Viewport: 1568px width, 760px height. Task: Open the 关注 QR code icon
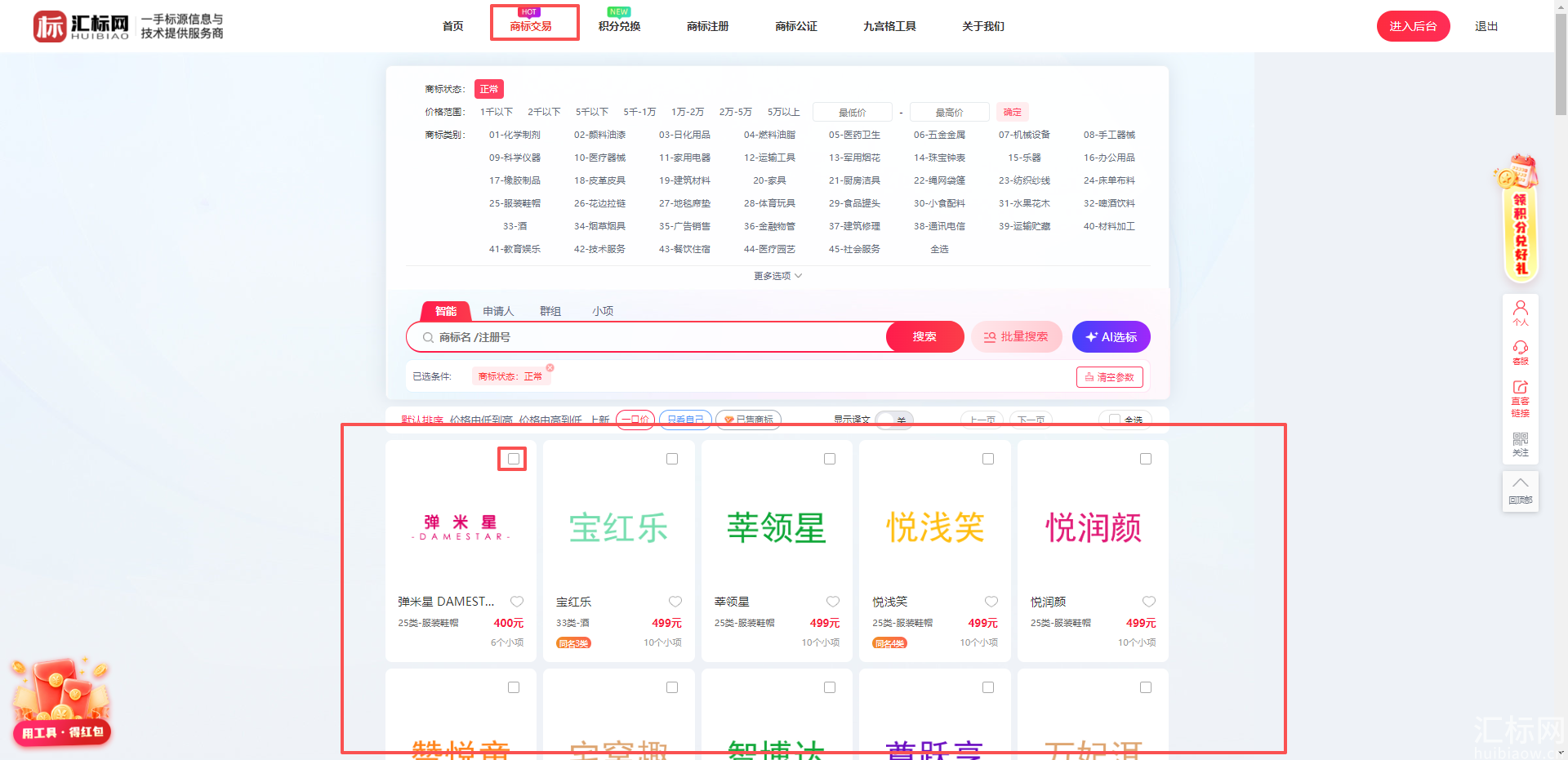1520,444
